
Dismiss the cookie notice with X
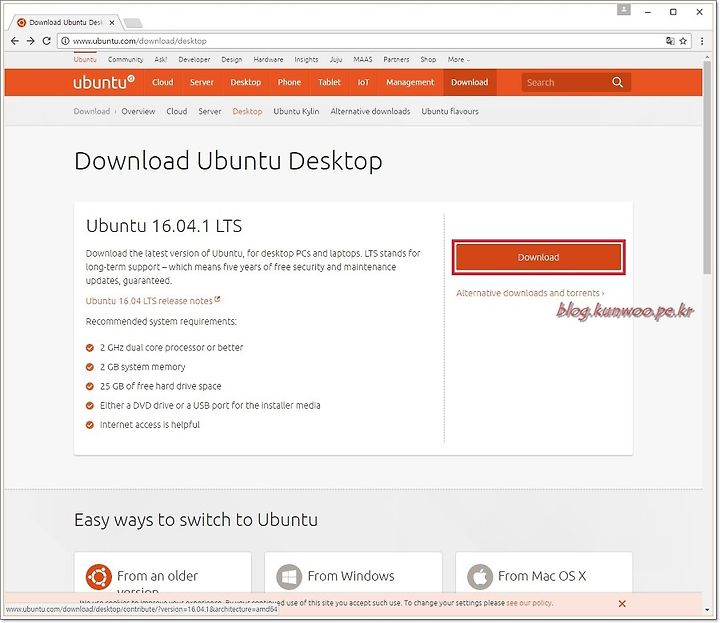pyautogui.click(x=622, y=603)
